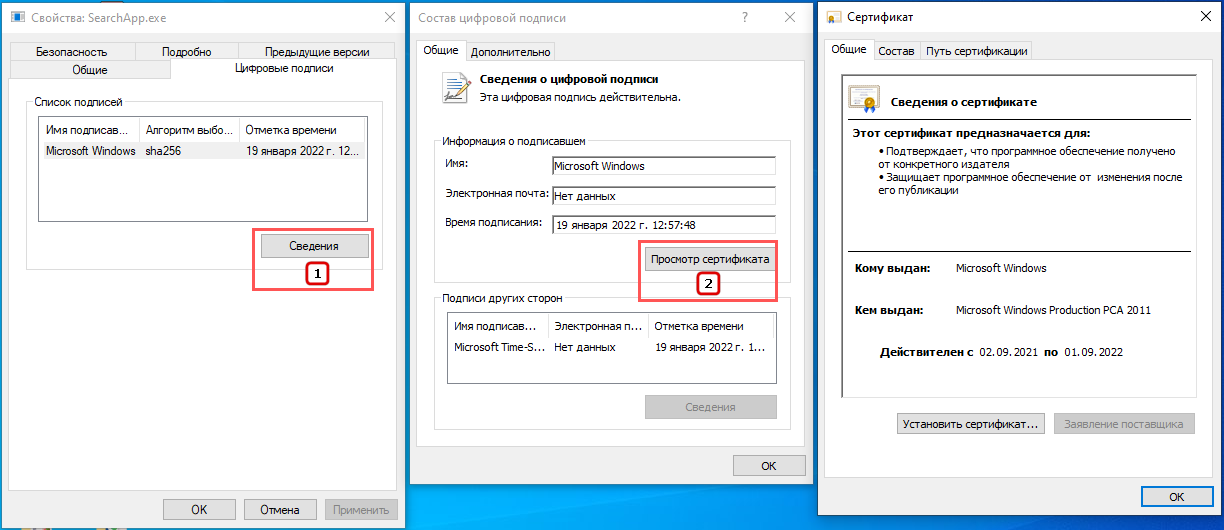
Task: Click Нет данных in the countersignature row
Action: (585, 347)
